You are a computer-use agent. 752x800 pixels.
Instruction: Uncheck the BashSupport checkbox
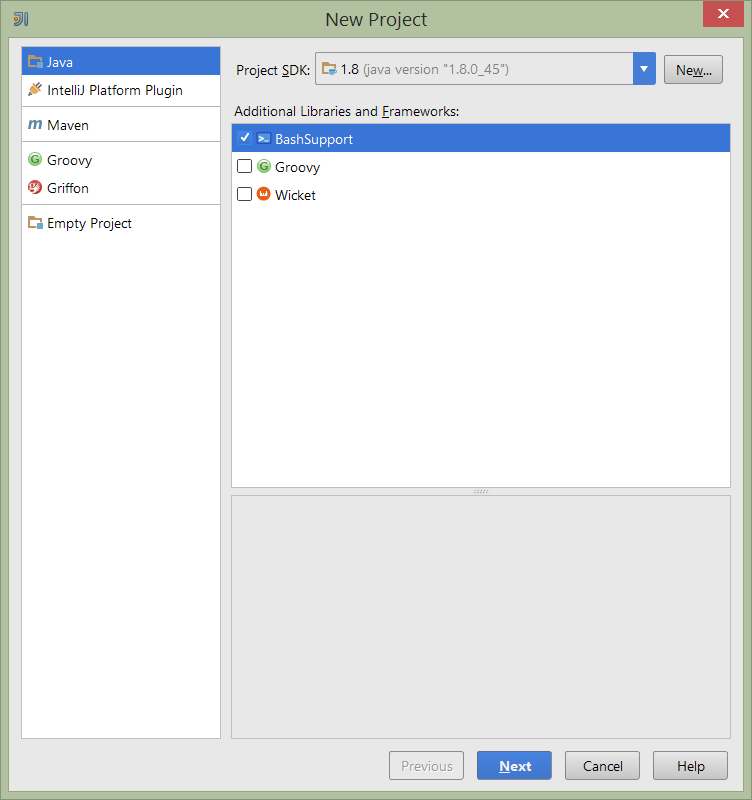point(244,138)
